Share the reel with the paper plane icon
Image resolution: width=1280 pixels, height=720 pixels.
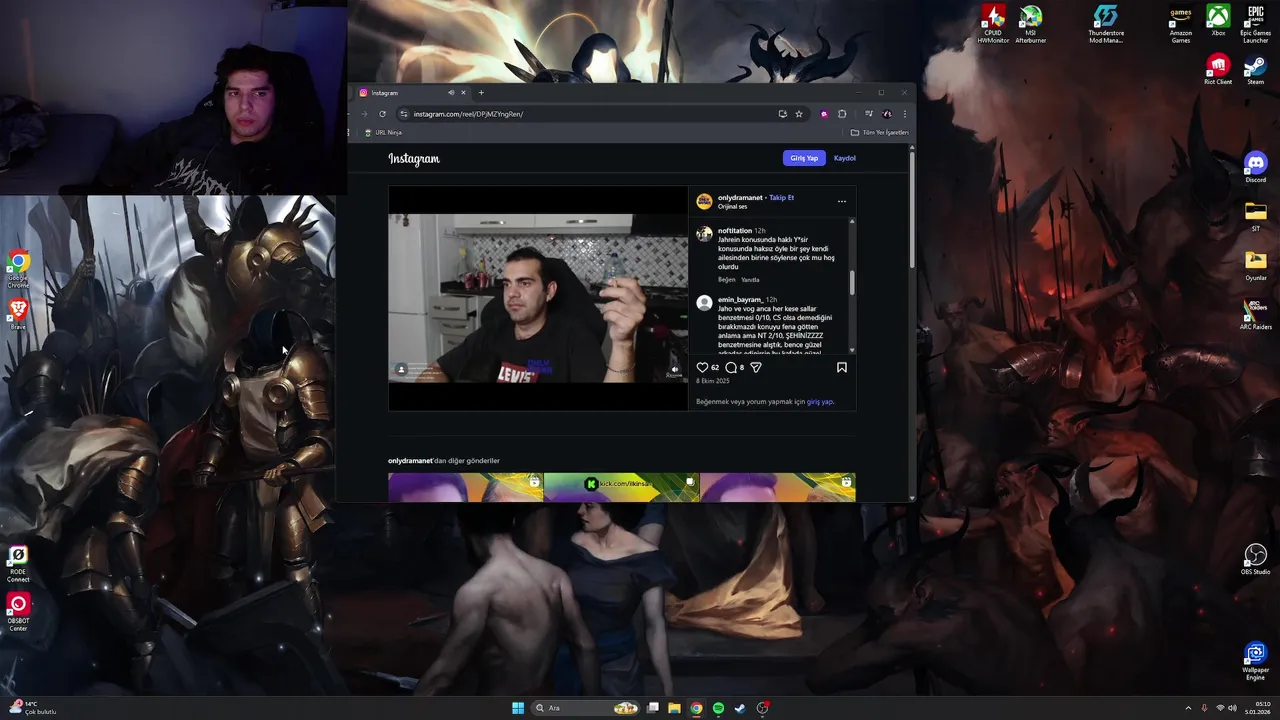pos(756,368)
